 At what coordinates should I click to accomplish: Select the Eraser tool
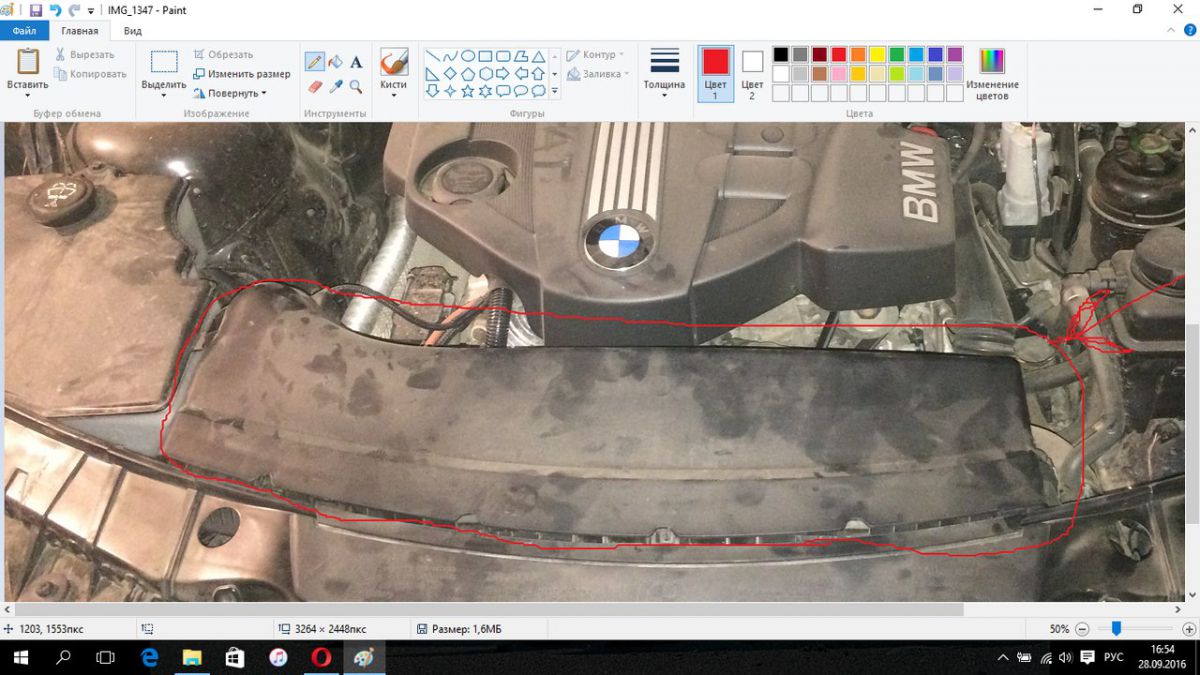315,87
